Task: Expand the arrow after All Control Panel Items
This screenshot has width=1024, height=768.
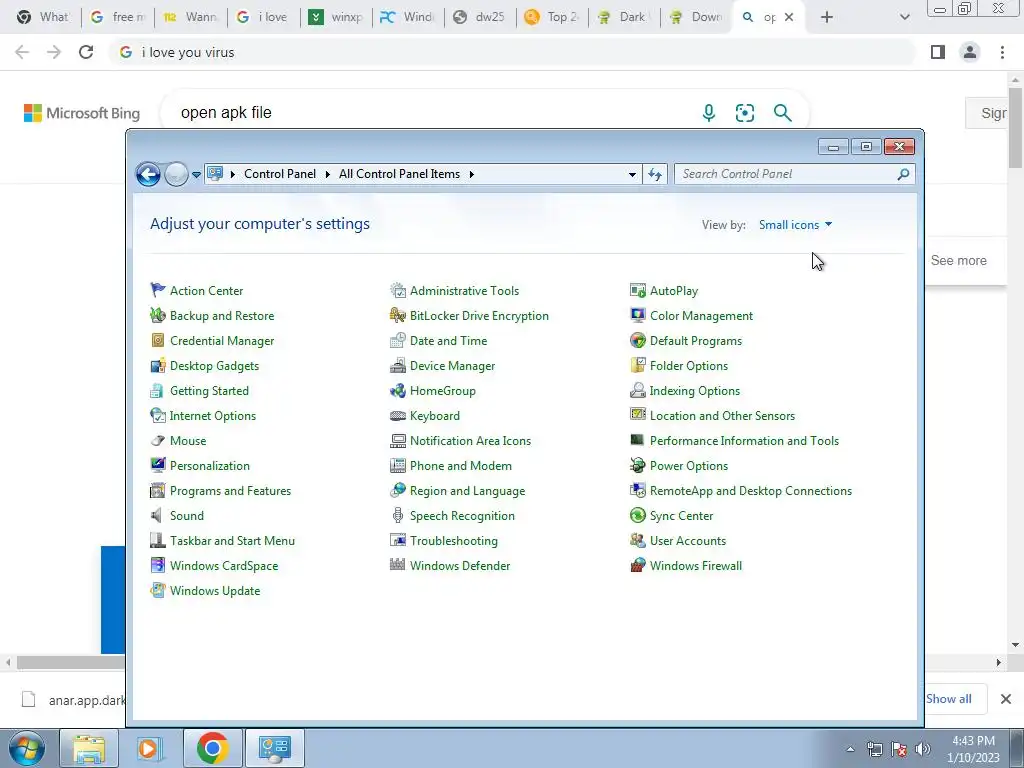Action: tap(471, 174)
